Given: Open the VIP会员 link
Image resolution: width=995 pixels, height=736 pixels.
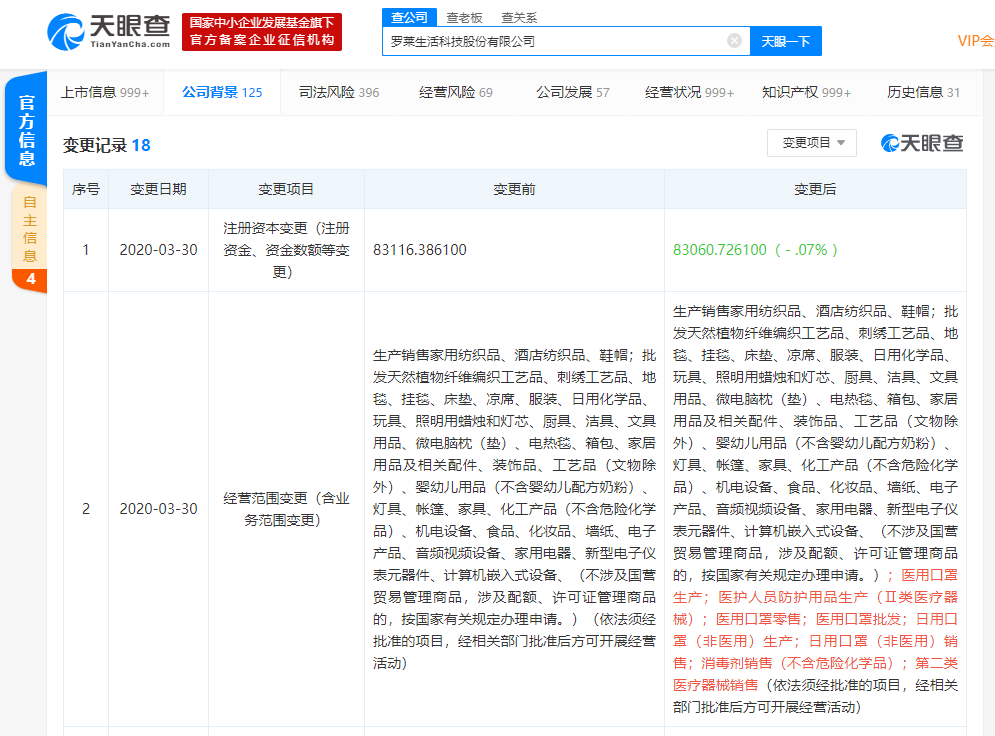Looking at the screenshot, I should (976, 41).
